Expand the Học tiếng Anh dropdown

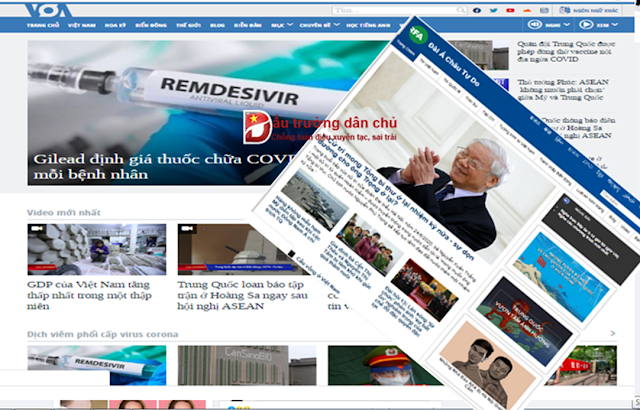click(x=367, y=23)
